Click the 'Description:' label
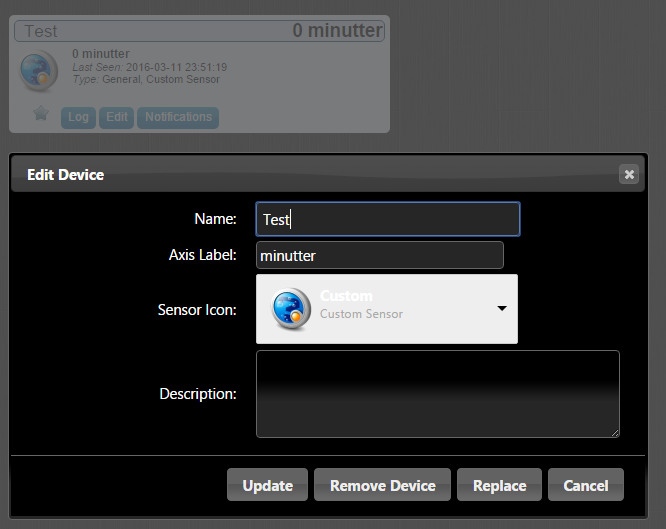Screen dimensions: 666x529 coord(198,394)
